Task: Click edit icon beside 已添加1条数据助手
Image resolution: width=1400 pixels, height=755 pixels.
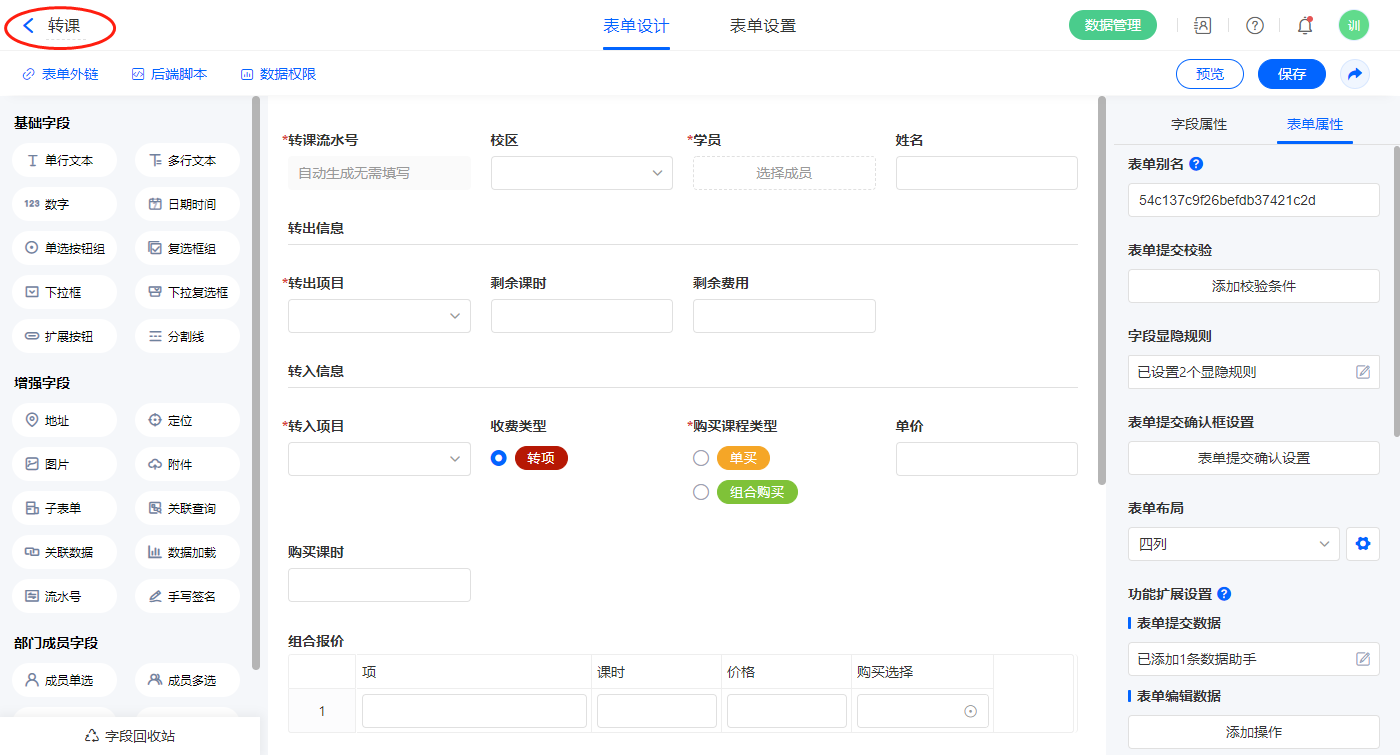Action: coord(1362,659)
